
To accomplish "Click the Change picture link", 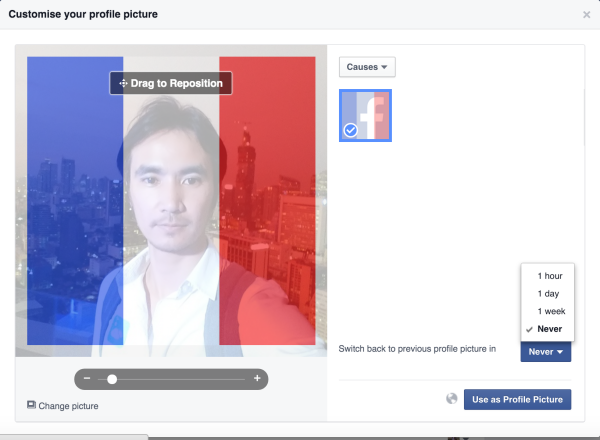I will pyautogui.click(x=63, y=406).
